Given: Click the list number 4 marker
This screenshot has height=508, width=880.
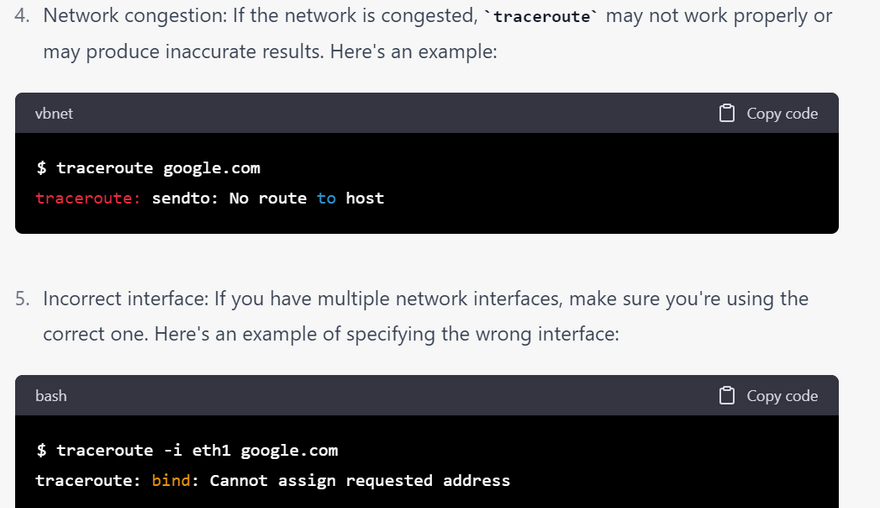Looking at the screenshot, I should pos(24,16).
